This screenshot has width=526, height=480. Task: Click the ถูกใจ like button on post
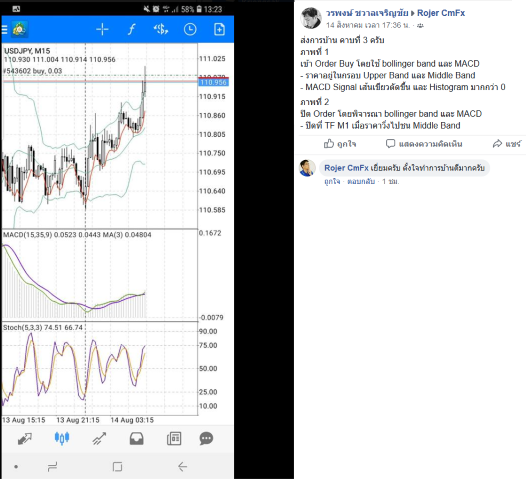pos(340,144)
